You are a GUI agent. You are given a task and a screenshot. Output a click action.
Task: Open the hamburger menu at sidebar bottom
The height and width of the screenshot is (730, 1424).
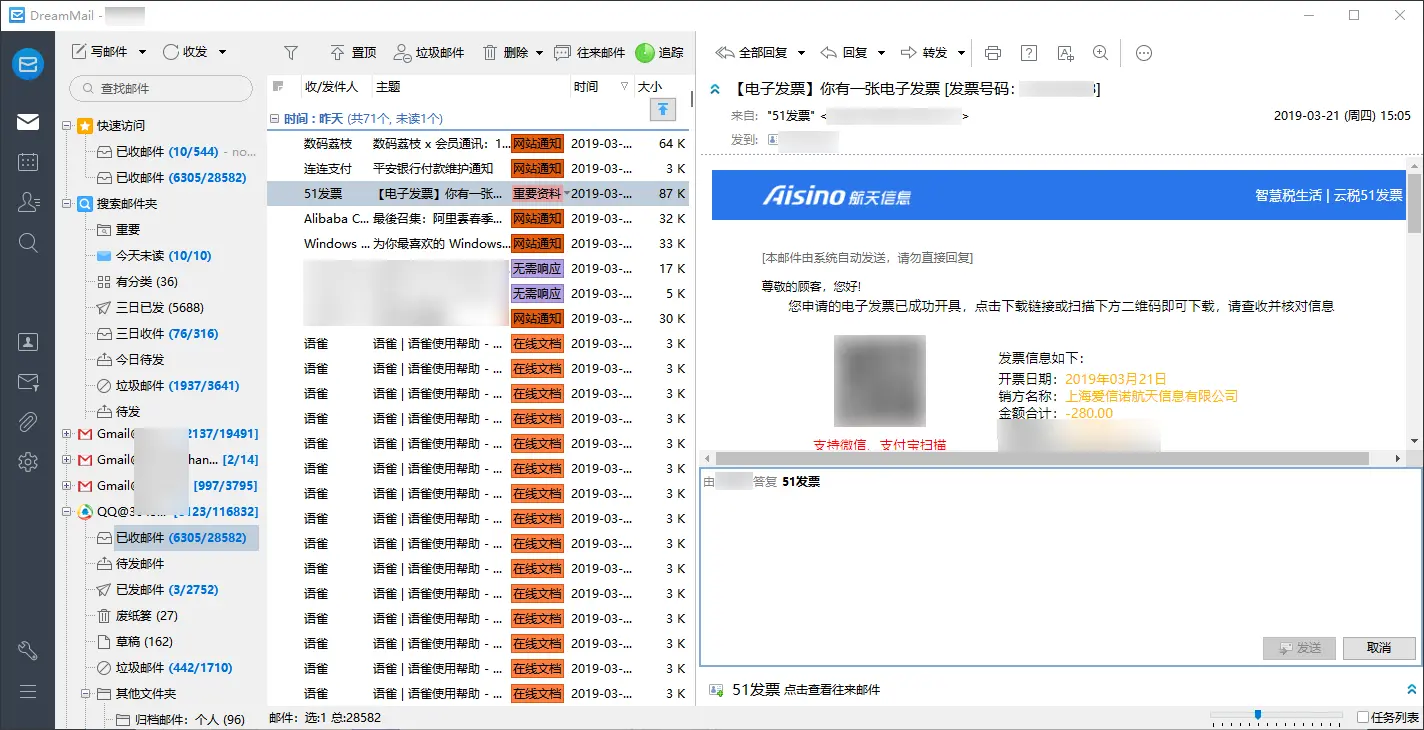coord(27,692)
